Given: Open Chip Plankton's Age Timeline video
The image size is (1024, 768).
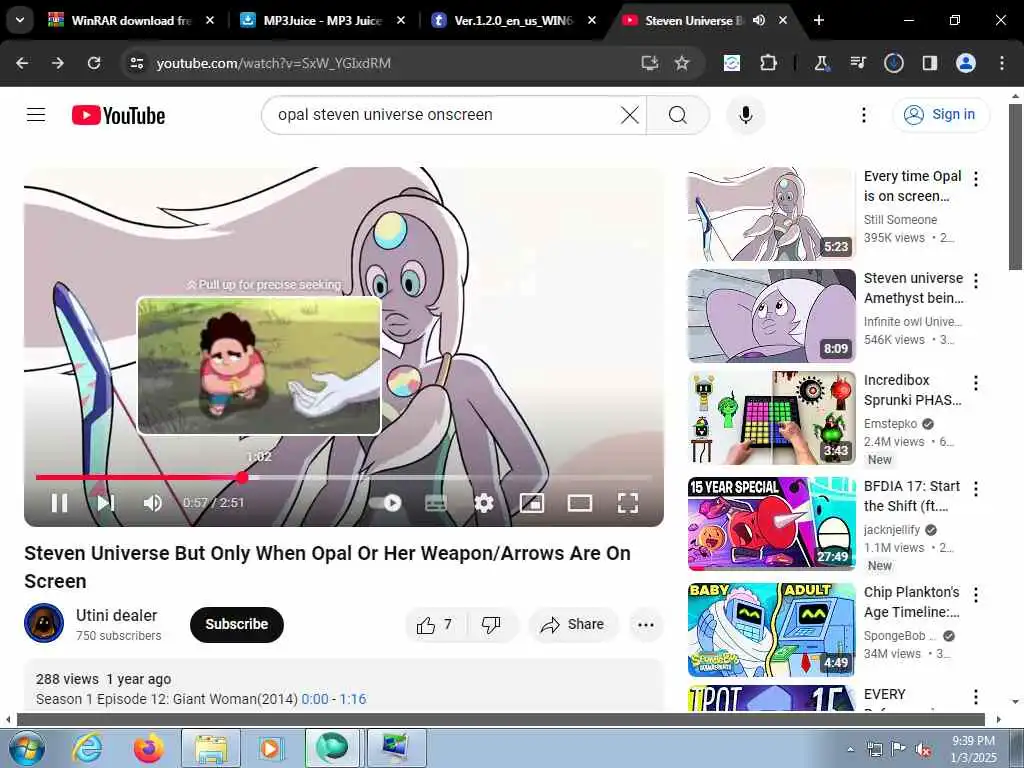Looking at the screenshot, I should [771, 630].
